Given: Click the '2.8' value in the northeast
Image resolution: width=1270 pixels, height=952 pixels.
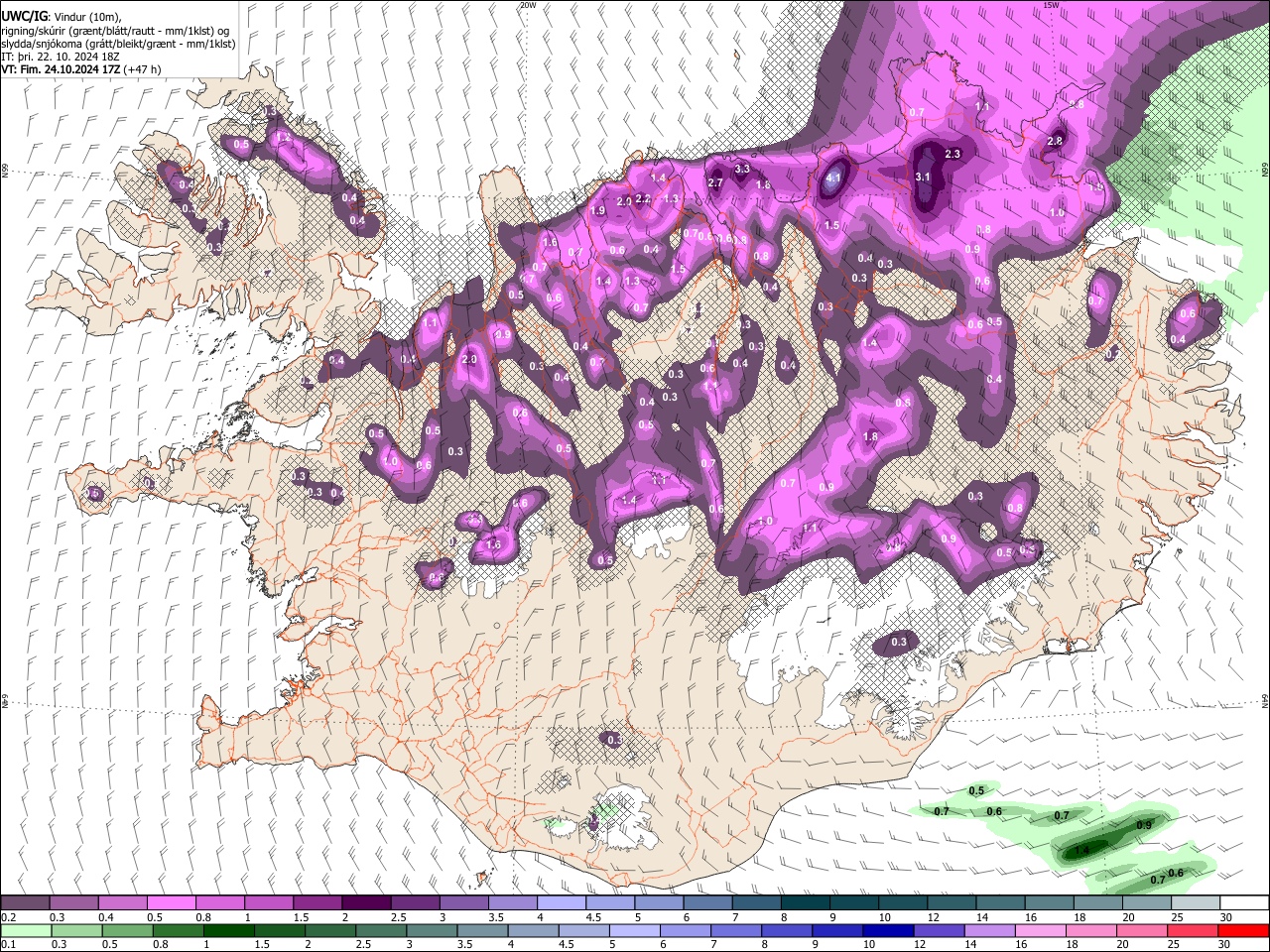Looking at the screenshot, I should 1055,141.
